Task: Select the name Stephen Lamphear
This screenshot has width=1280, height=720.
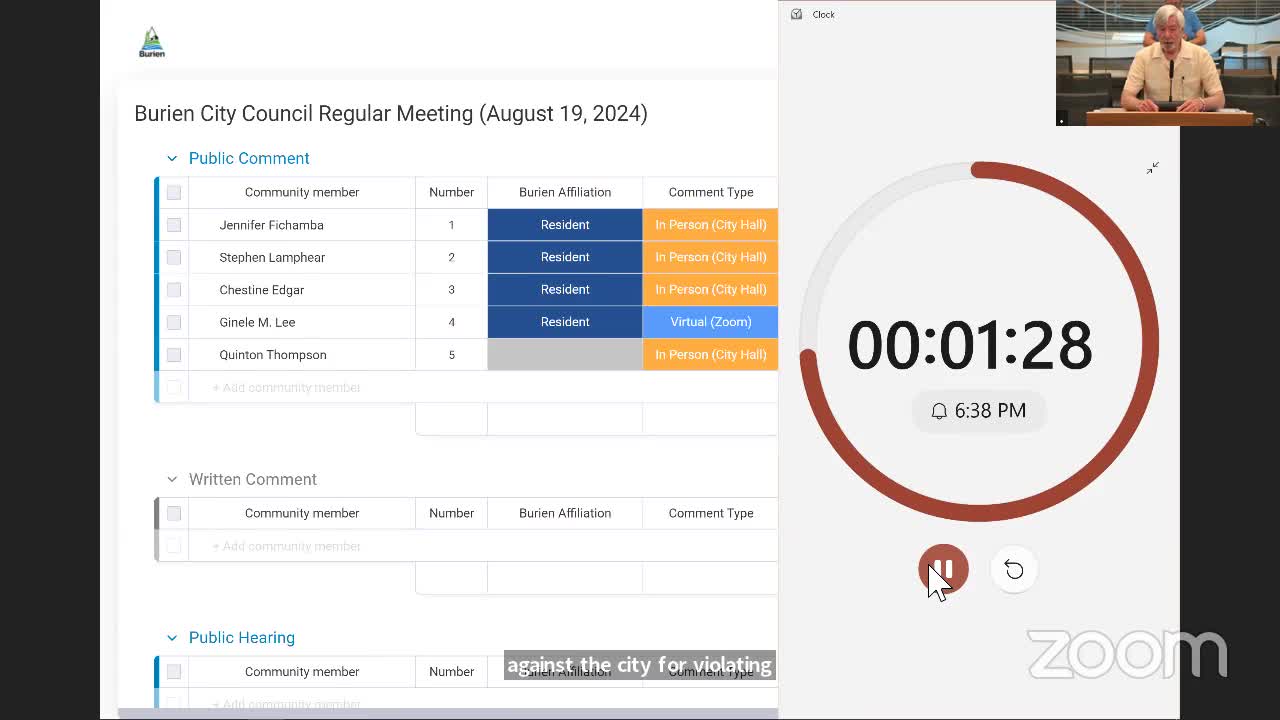Action: click(272, 257)
